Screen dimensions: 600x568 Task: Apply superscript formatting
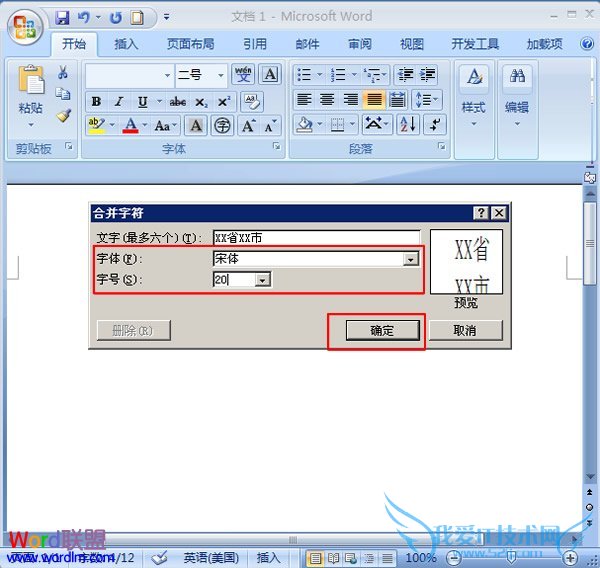(x=224, y=102)
